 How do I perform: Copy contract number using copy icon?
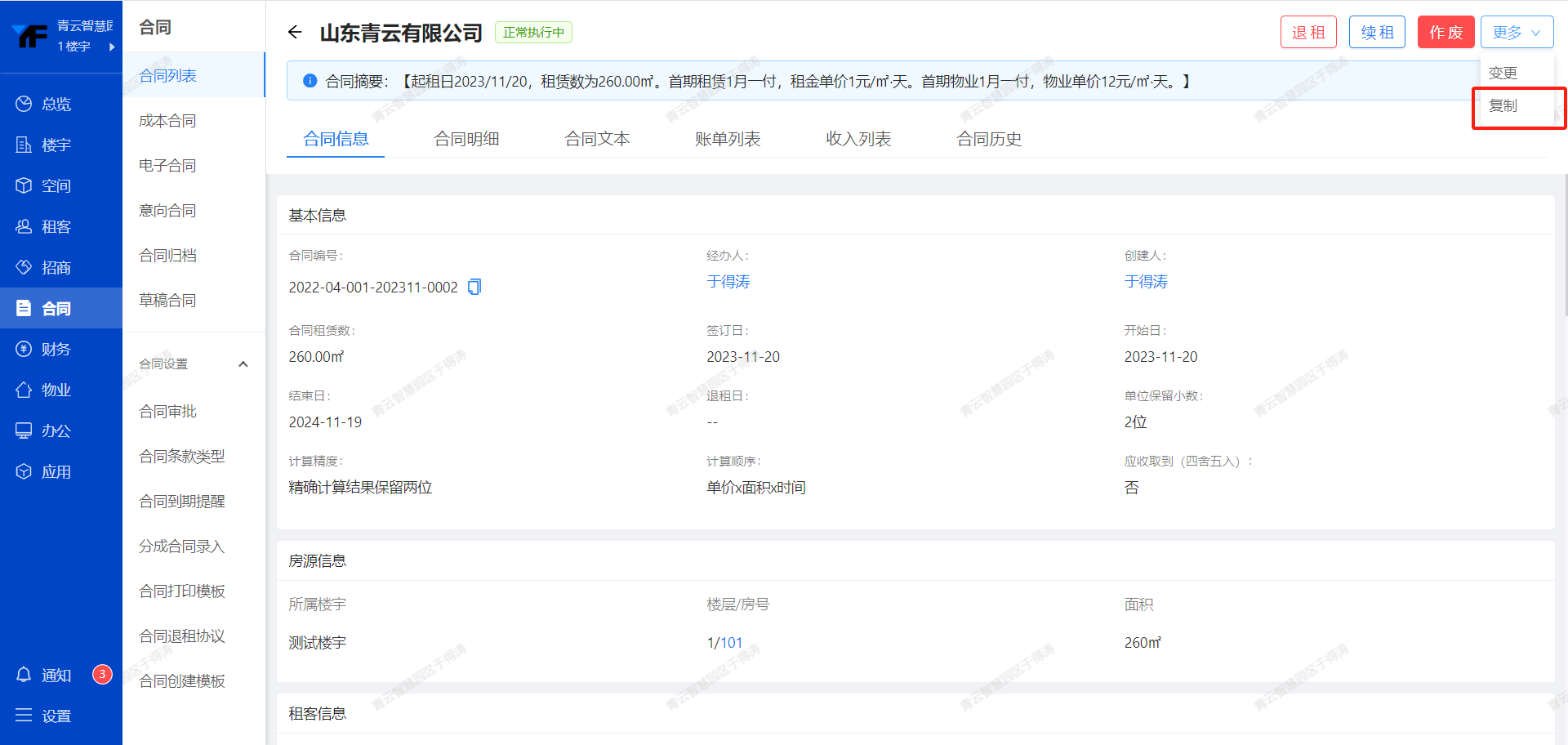[x=474, y=287]
